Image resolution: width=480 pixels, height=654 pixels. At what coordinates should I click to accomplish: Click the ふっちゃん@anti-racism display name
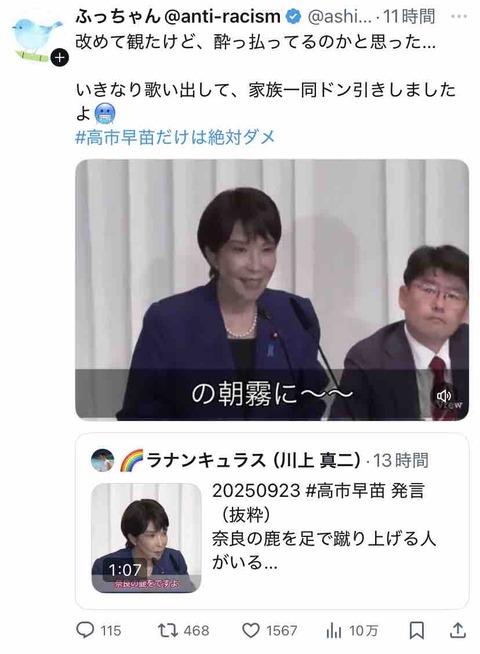coord(178,17)
